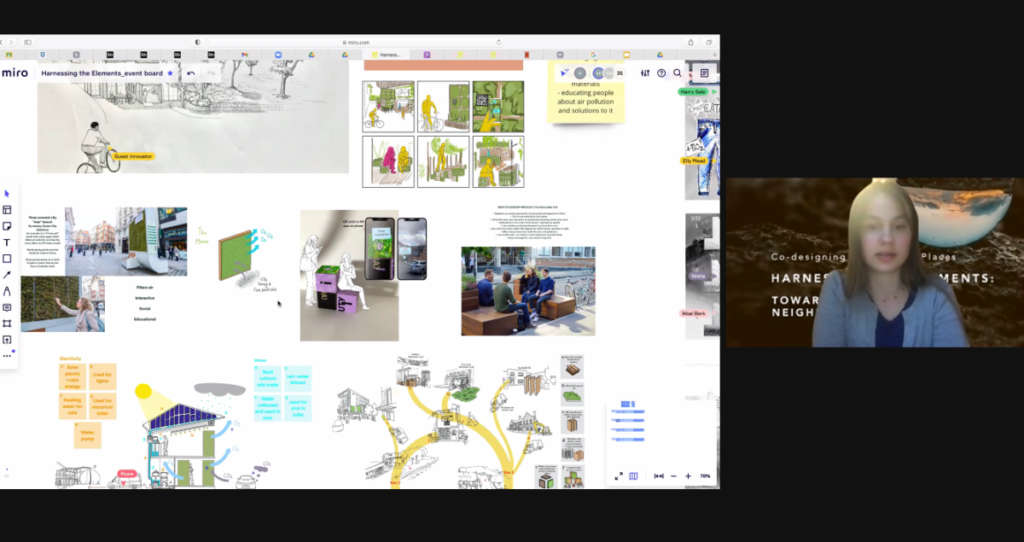Select the pink-figure storyboard sketch
This screenshot has width=1024, height=542.
point(389,161)
